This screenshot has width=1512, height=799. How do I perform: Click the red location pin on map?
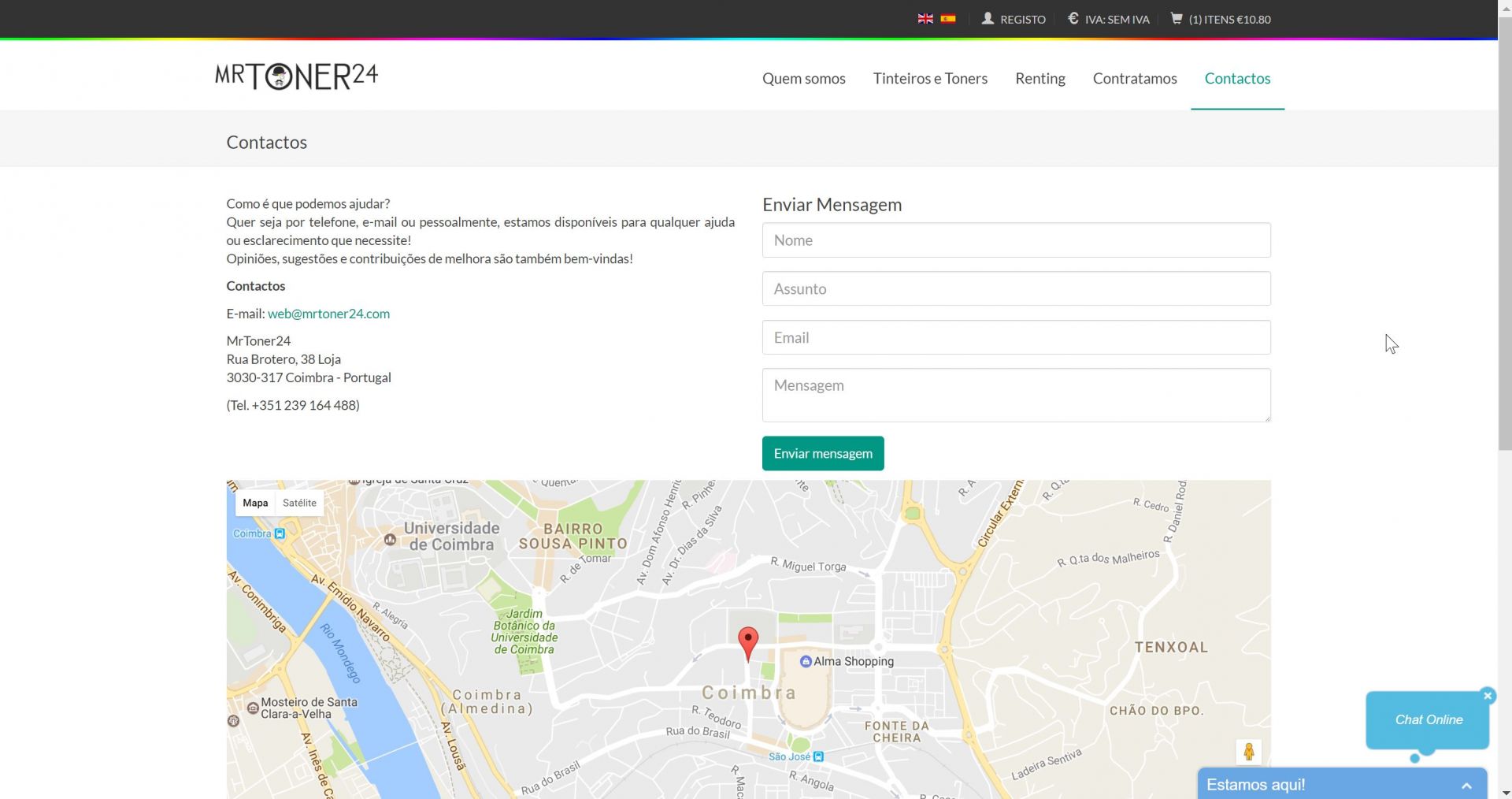click(747, 641)
